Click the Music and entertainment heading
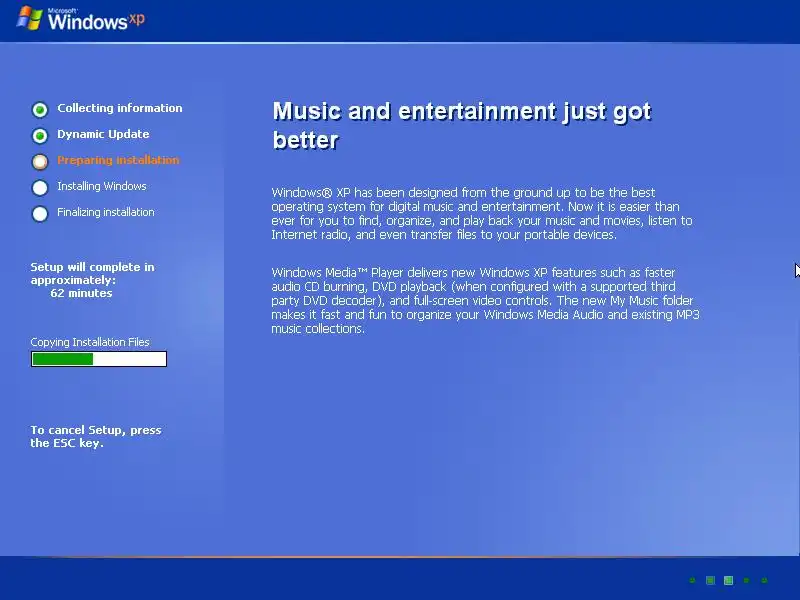This screenshot has width=800, height=600. [x=462, y=126]
